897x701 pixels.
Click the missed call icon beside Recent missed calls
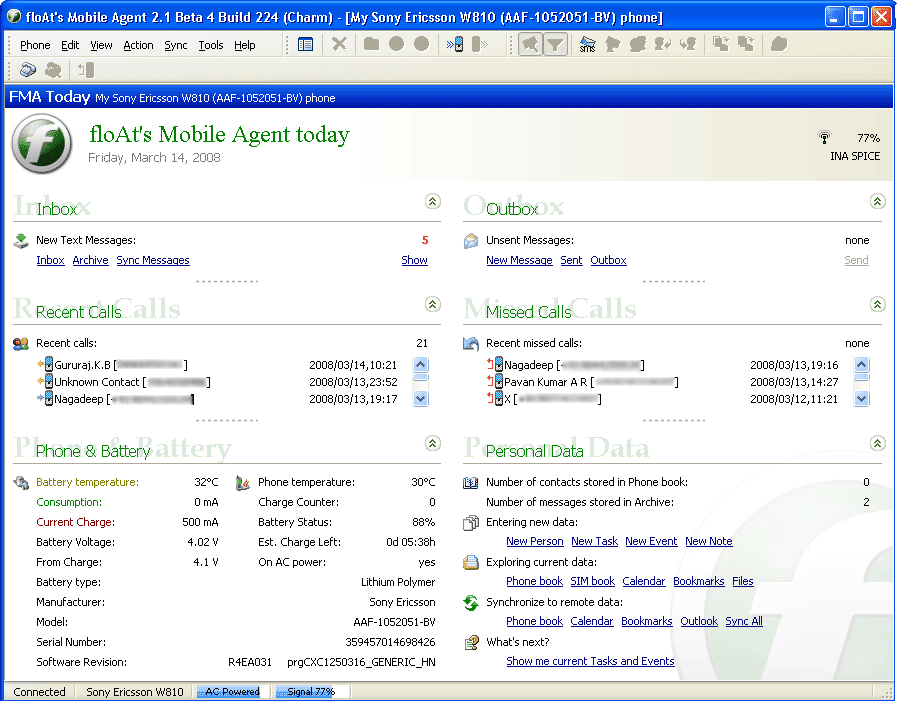click(471, 343)
